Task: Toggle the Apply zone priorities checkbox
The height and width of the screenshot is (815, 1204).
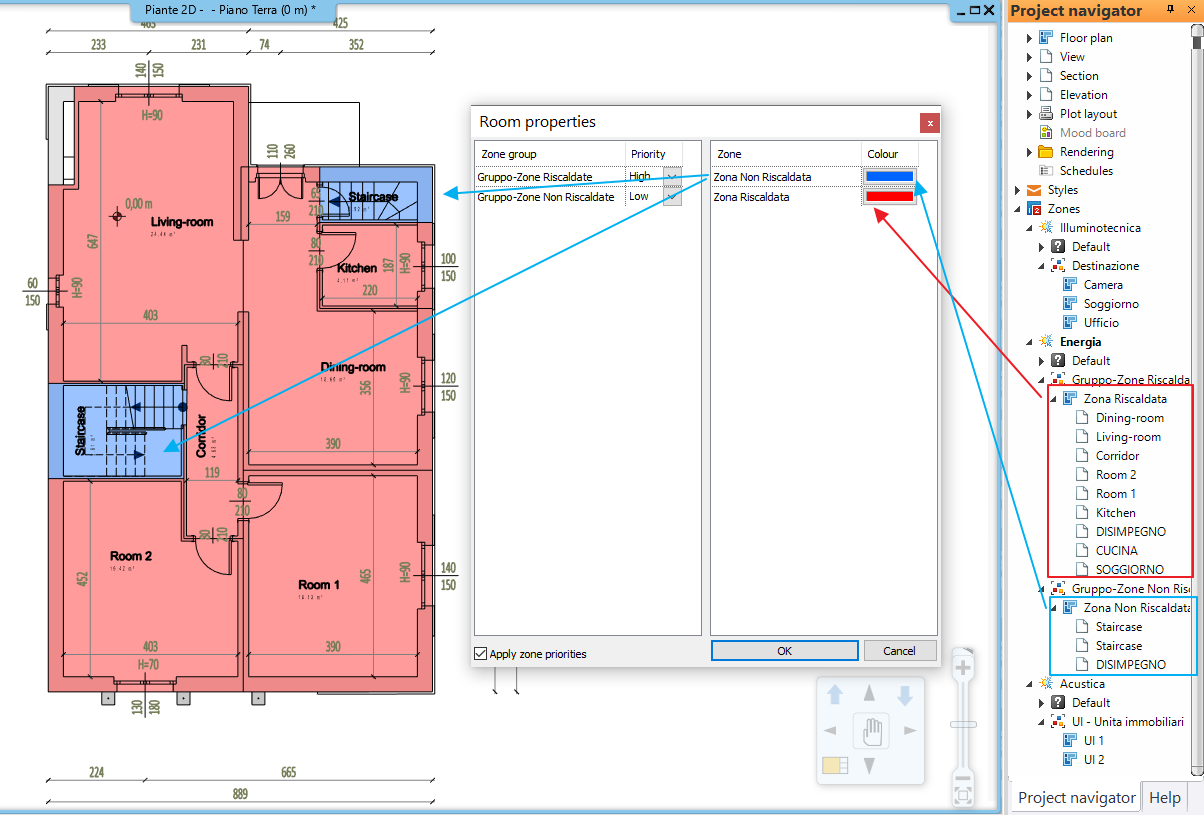Action: point(481,654)
